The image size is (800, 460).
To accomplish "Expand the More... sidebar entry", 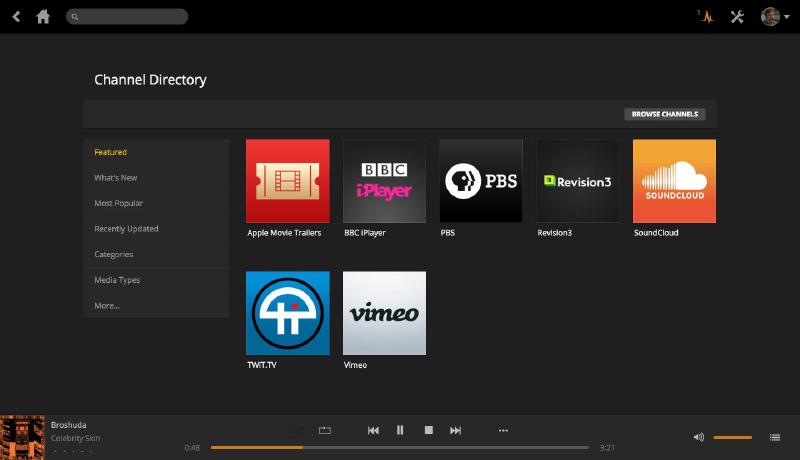I will tap(156, 305).
